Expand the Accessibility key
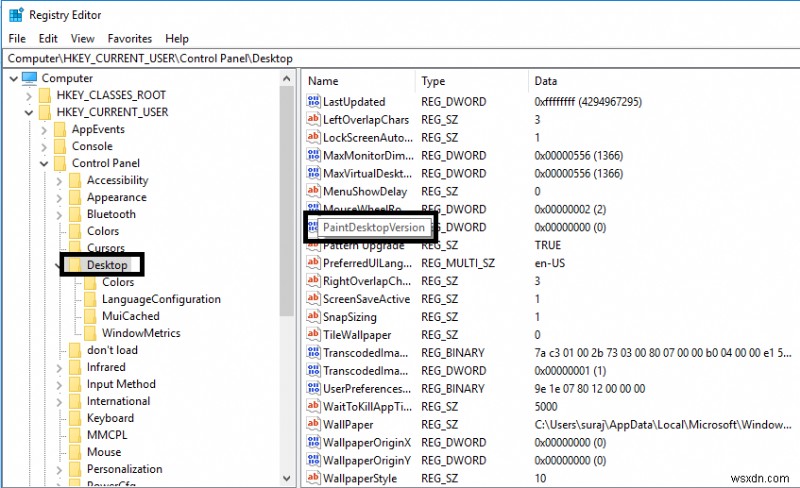Viewport: 800px width, 488px height. tap(59, 181)
